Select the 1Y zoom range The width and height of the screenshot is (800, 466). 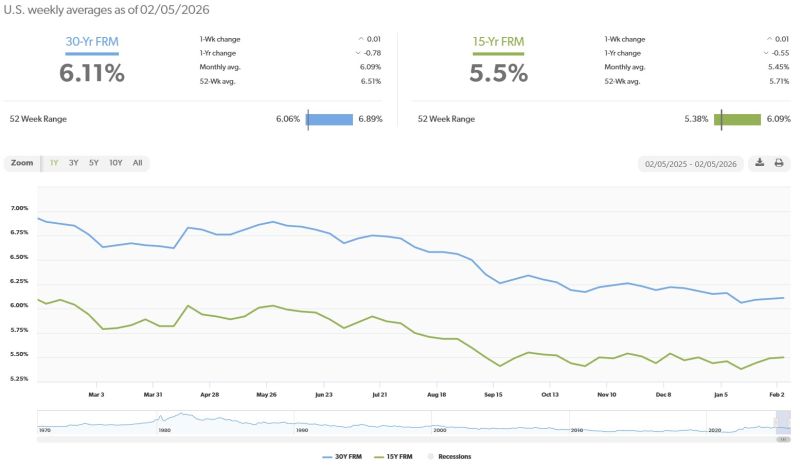(54, 163)
